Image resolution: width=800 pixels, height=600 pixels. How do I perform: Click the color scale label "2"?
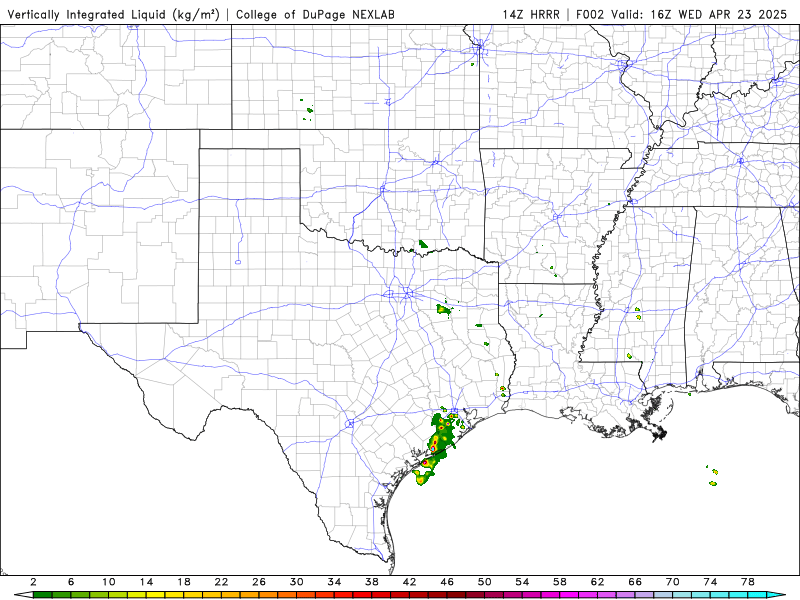(x=34, y=582)
